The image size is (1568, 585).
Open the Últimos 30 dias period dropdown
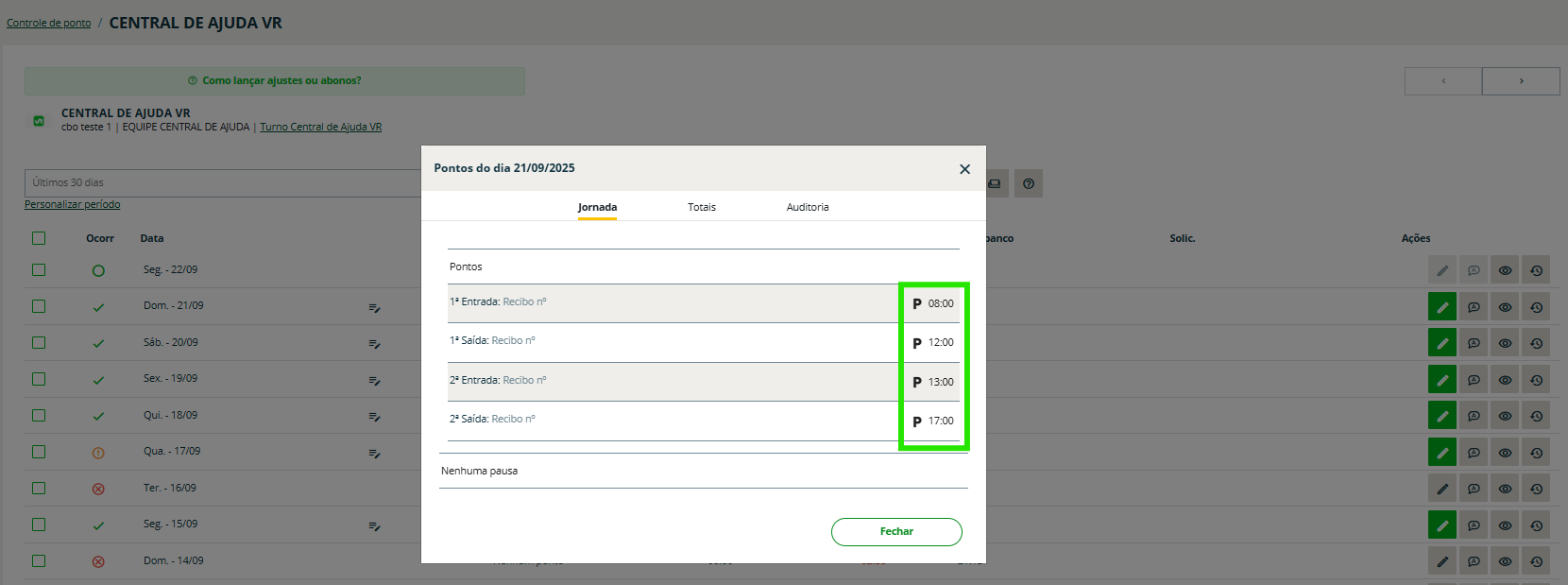(x=222, y=182)
